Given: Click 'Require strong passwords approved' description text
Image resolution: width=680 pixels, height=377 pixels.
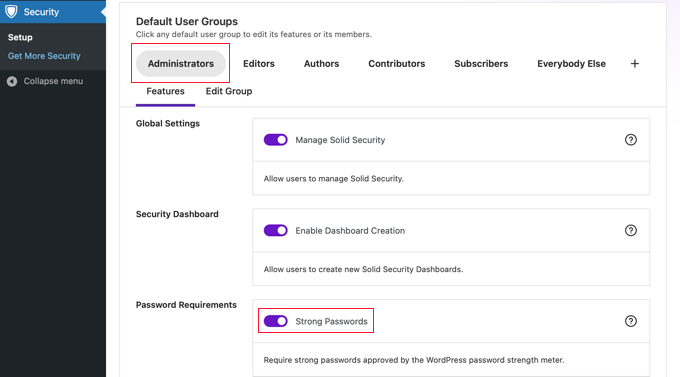Looking at the screenshot, I should coord(414,360).
